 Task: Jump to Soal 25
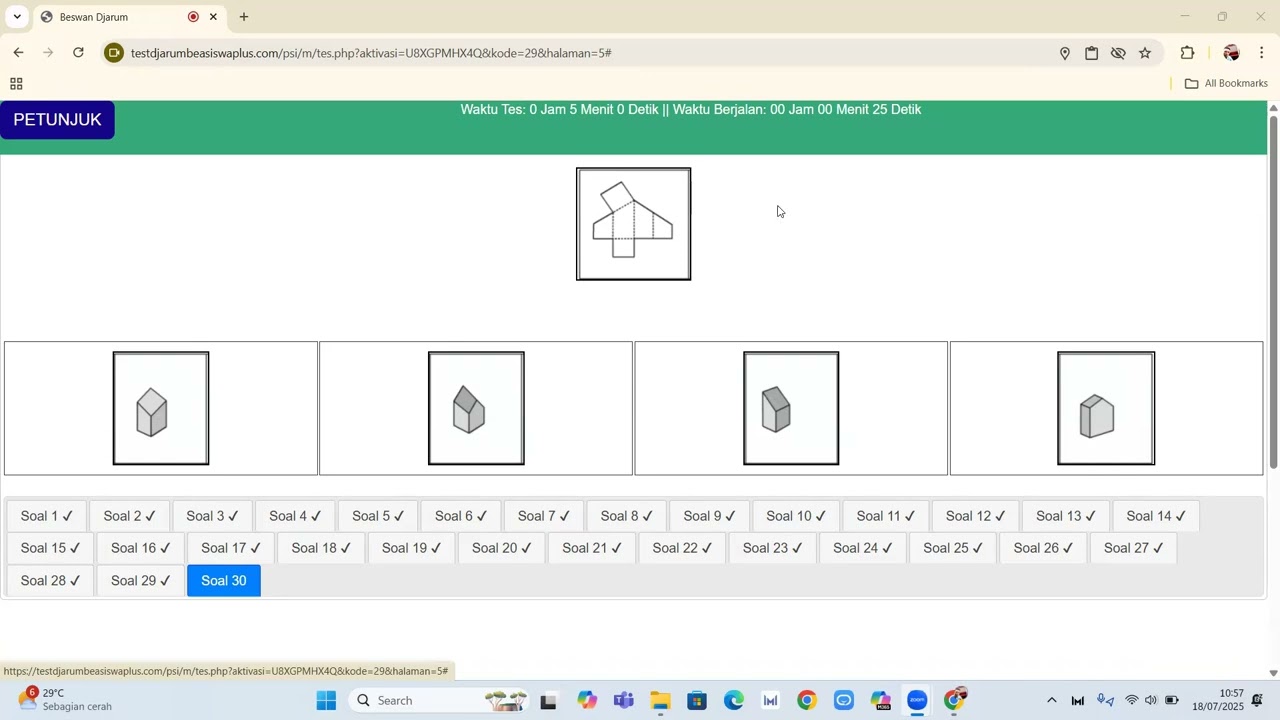coord(953,548)
